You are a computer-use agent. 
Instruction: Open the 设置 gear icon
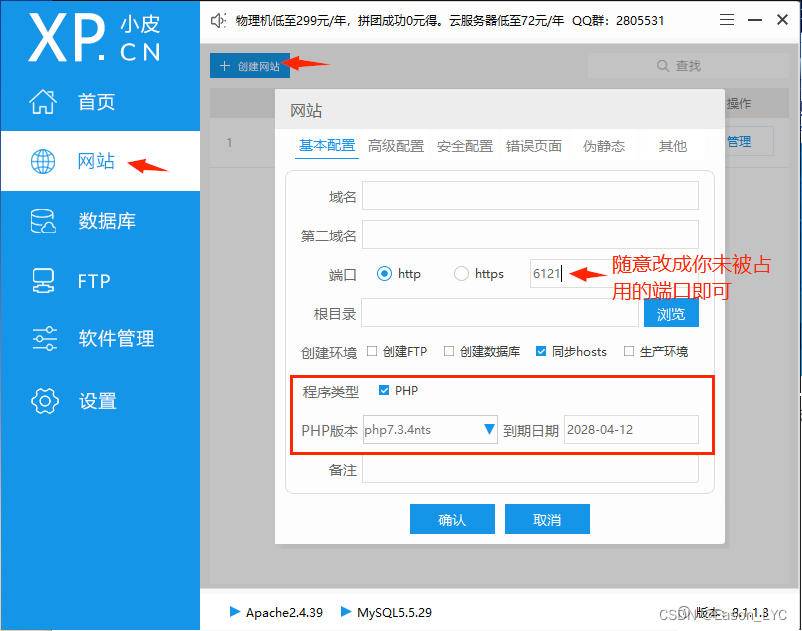coord(44,401)
